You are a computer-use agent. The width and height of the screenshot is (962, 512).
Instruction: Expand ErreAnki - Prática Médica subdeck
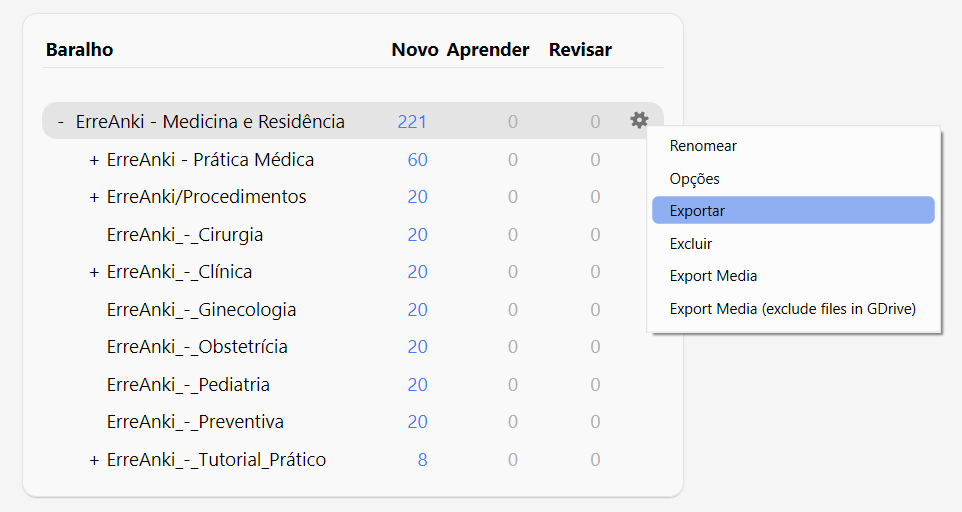94,160
